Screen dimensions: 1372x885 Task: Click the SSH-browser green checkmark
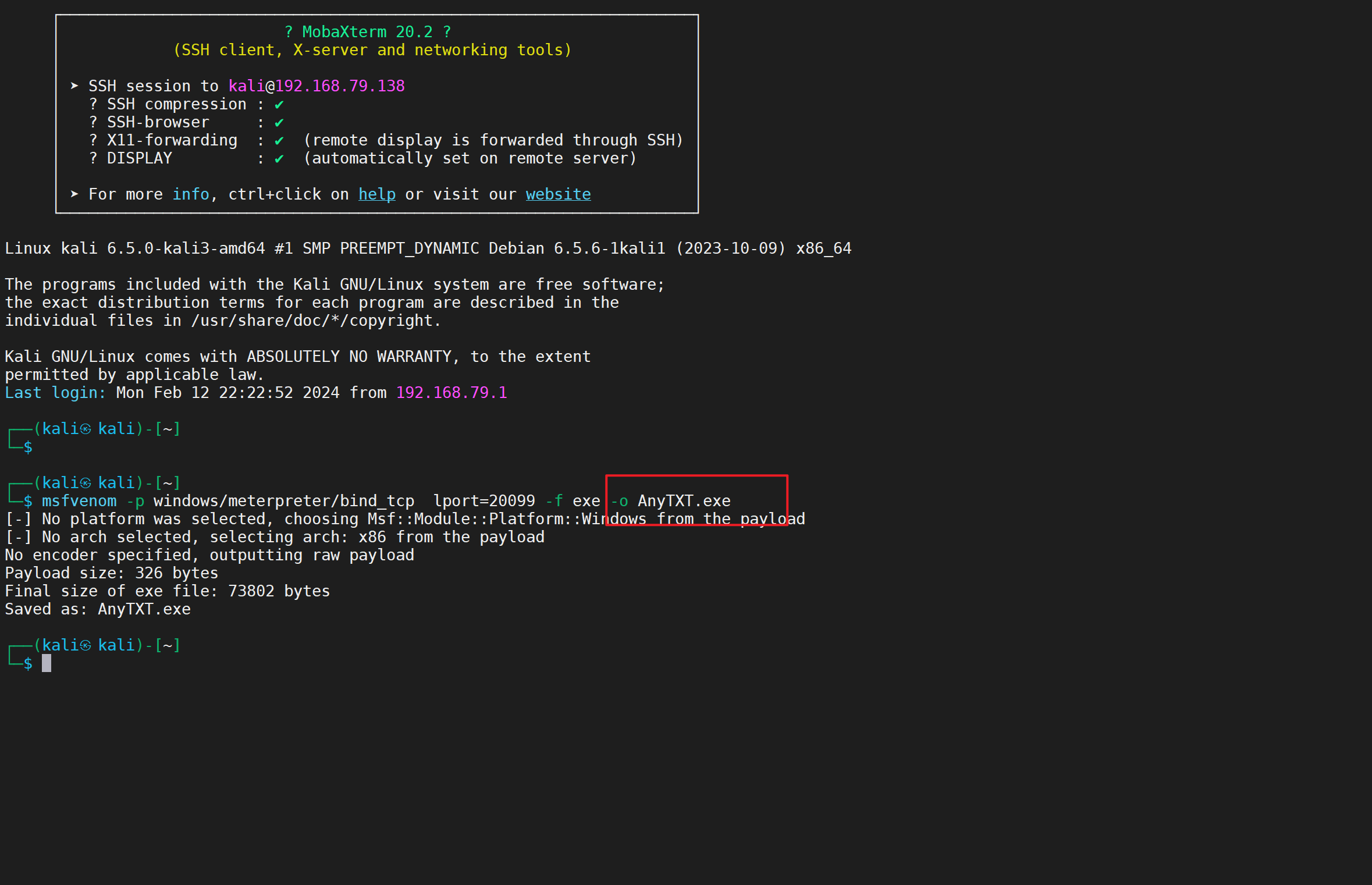tap(279, 123)
